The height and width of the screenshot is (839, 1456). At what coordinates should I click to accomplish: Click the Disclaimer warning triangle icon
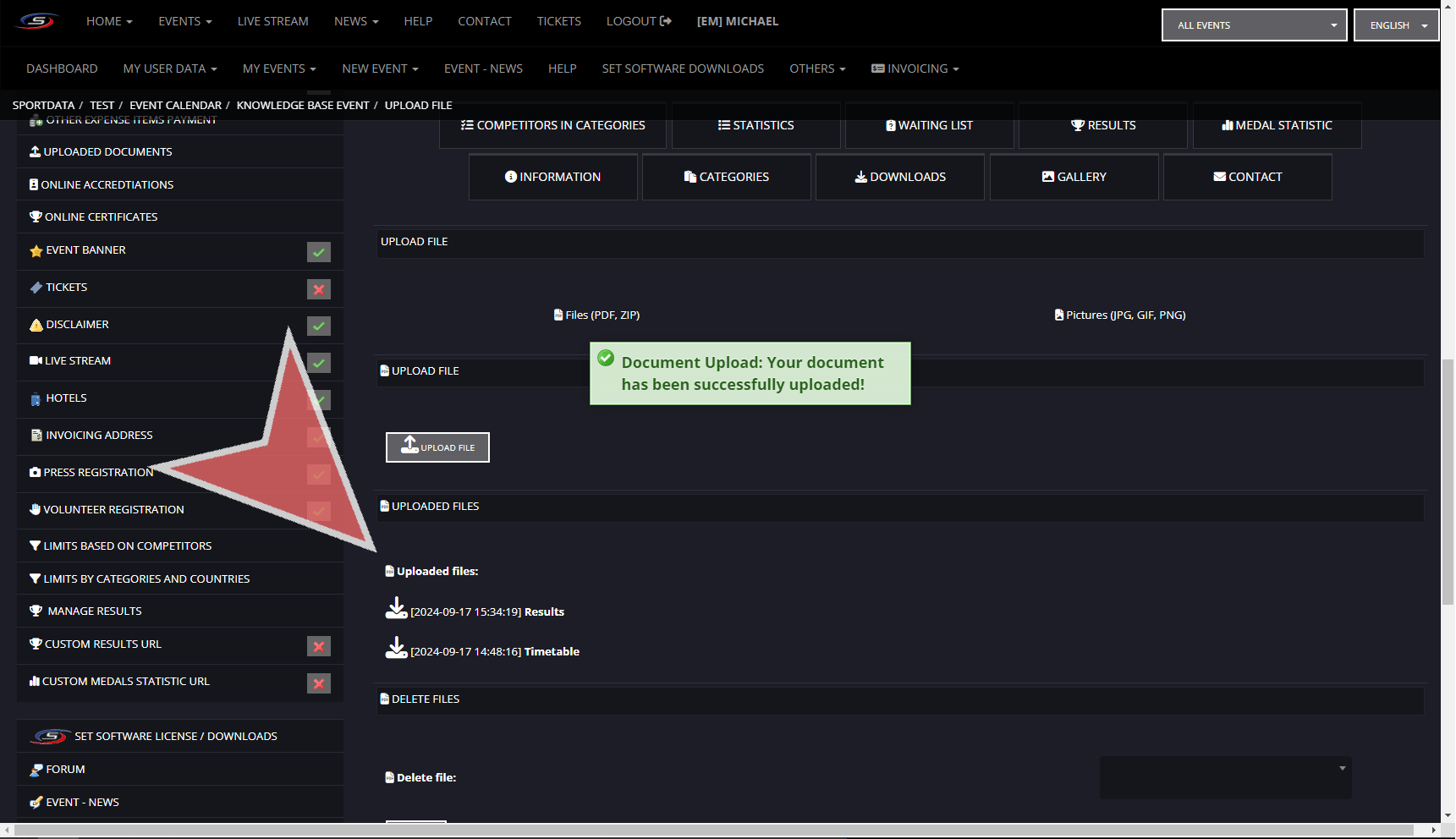(36, 325)
